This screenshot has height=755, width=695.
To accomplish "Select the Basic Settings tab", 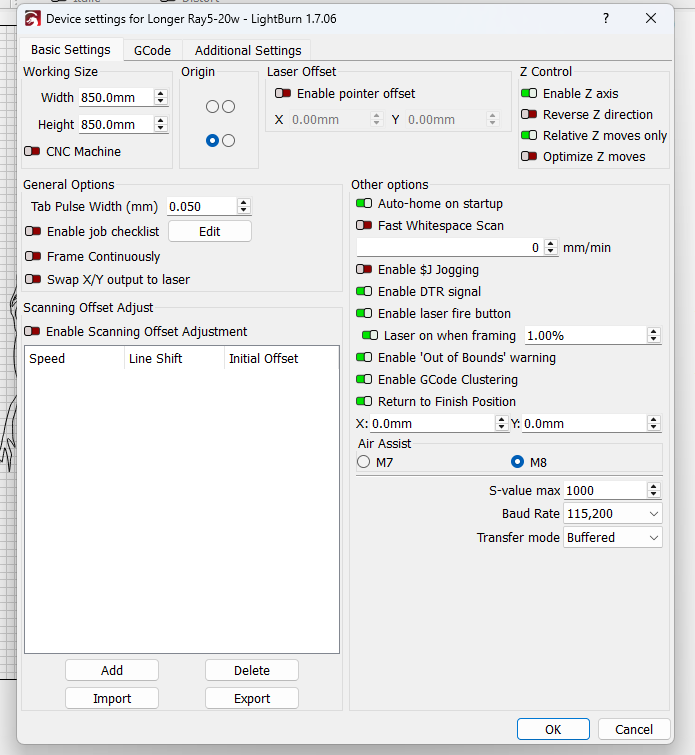I will tap(71, 50).
